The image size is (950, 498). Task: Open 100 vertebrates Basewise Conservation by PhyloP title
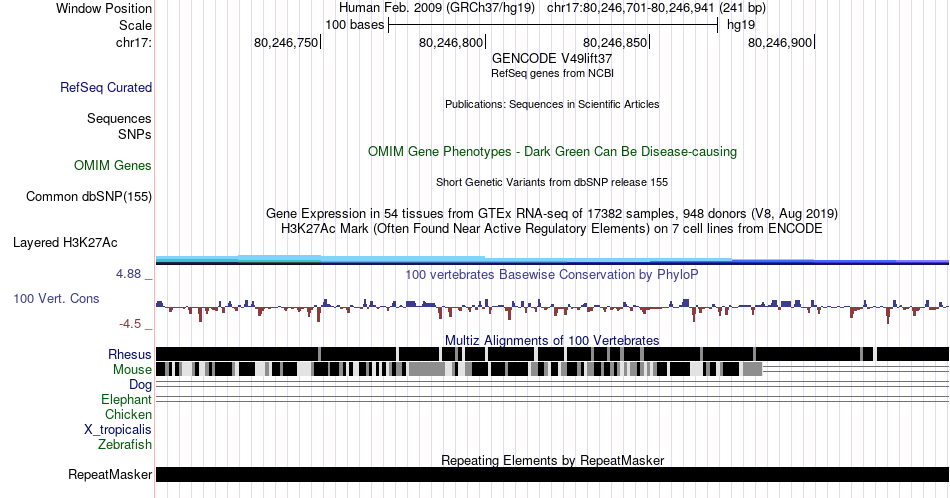tap(552, 274)
